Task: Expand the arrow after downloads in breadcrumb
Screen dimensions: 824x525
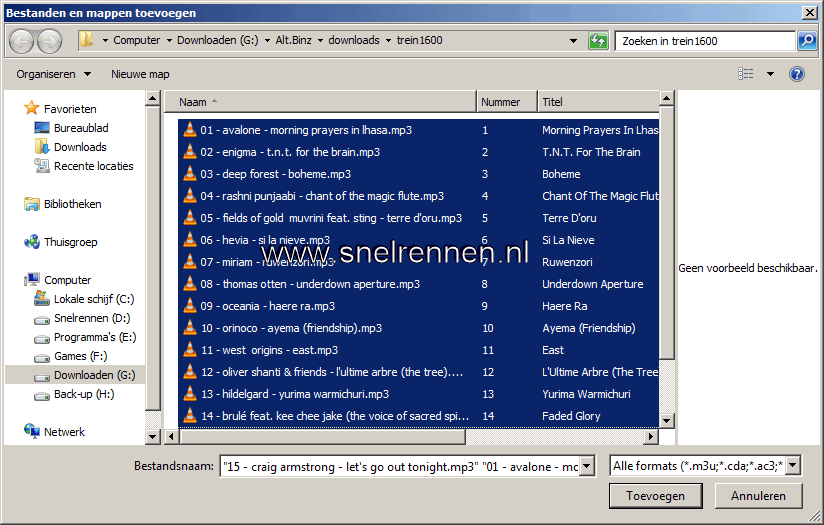Action: point(388,40)
